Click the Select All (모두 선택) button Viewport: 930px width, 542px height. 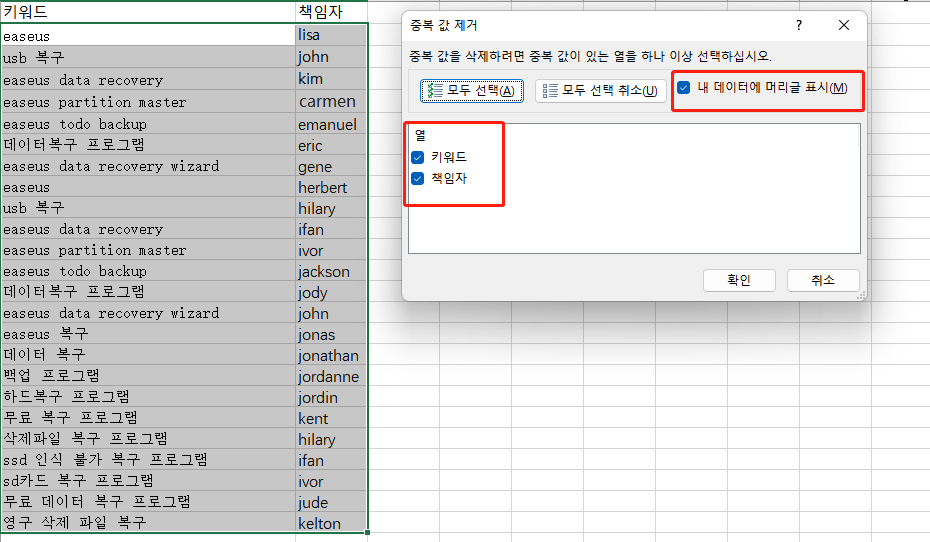tap(472, 91)
